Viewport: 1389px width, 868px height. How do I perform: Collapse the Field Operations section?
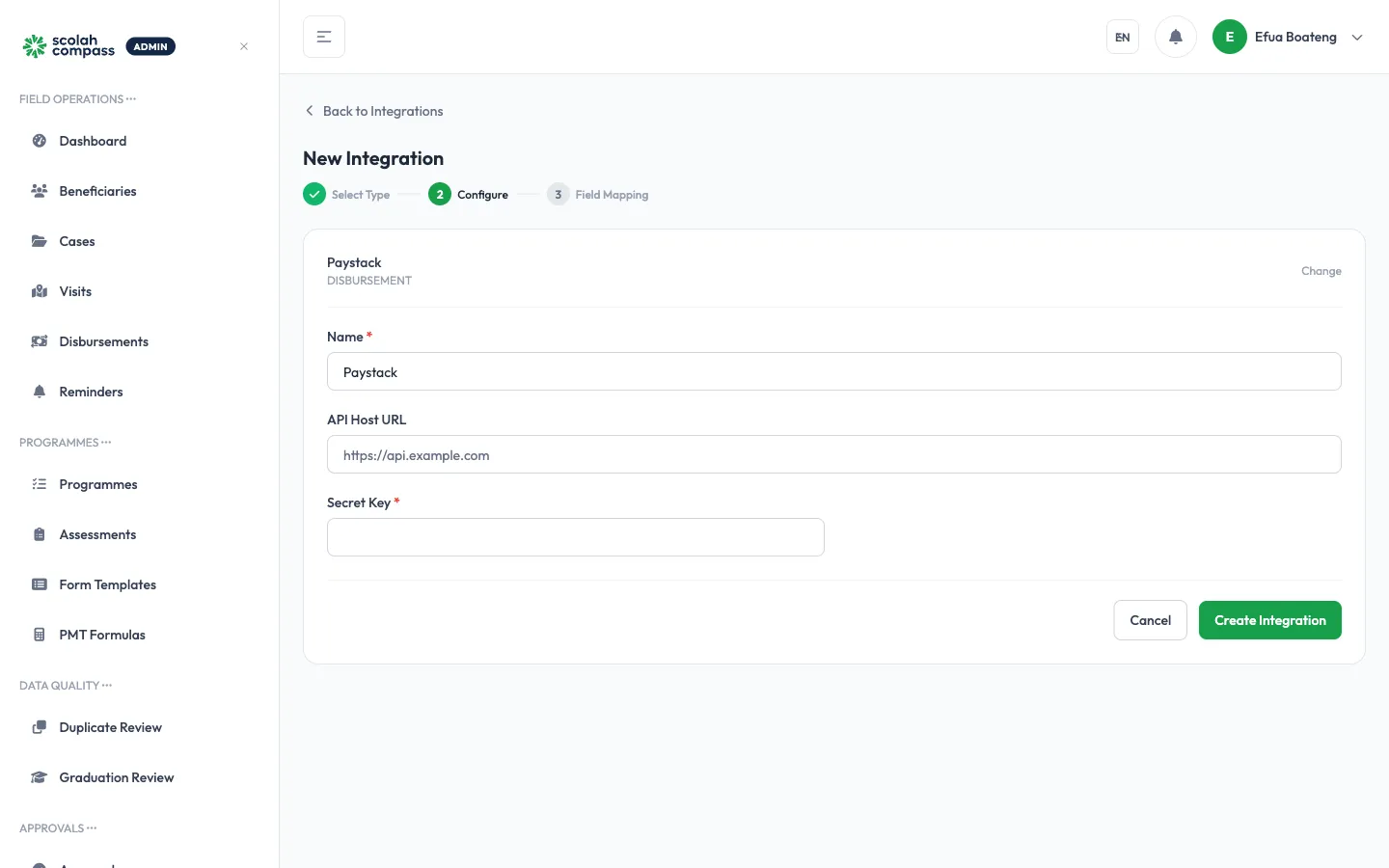pyautogui.click(x=78, y=99)
